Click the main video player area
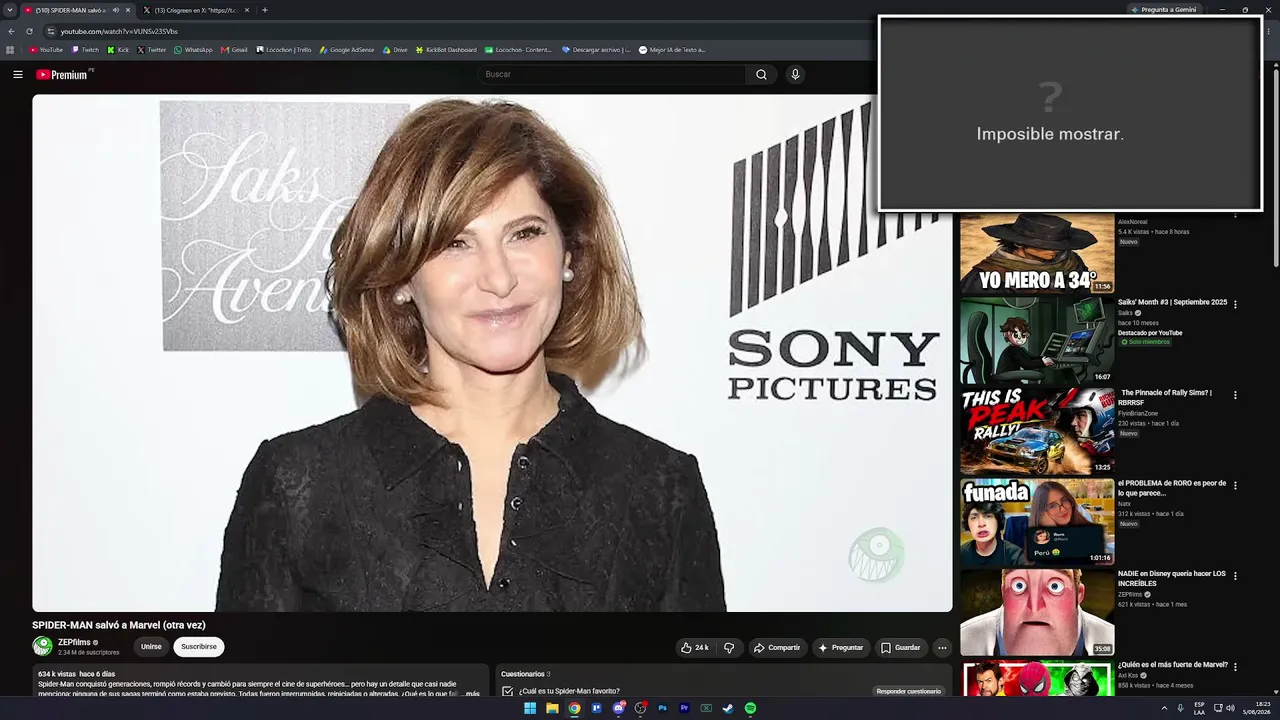 492,353
